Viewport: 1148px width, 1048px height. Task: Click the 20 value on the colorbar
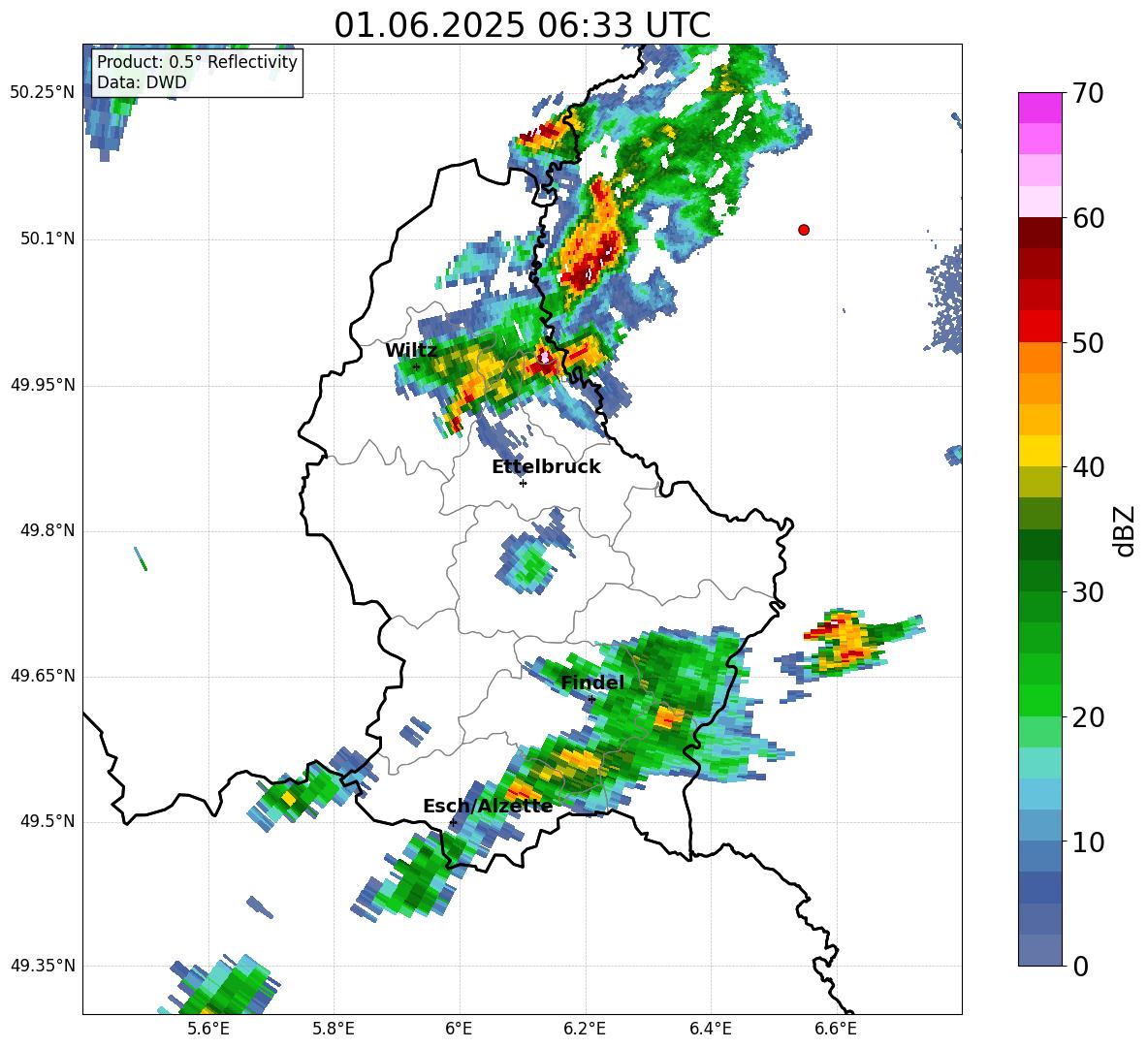coord(1088,716)
